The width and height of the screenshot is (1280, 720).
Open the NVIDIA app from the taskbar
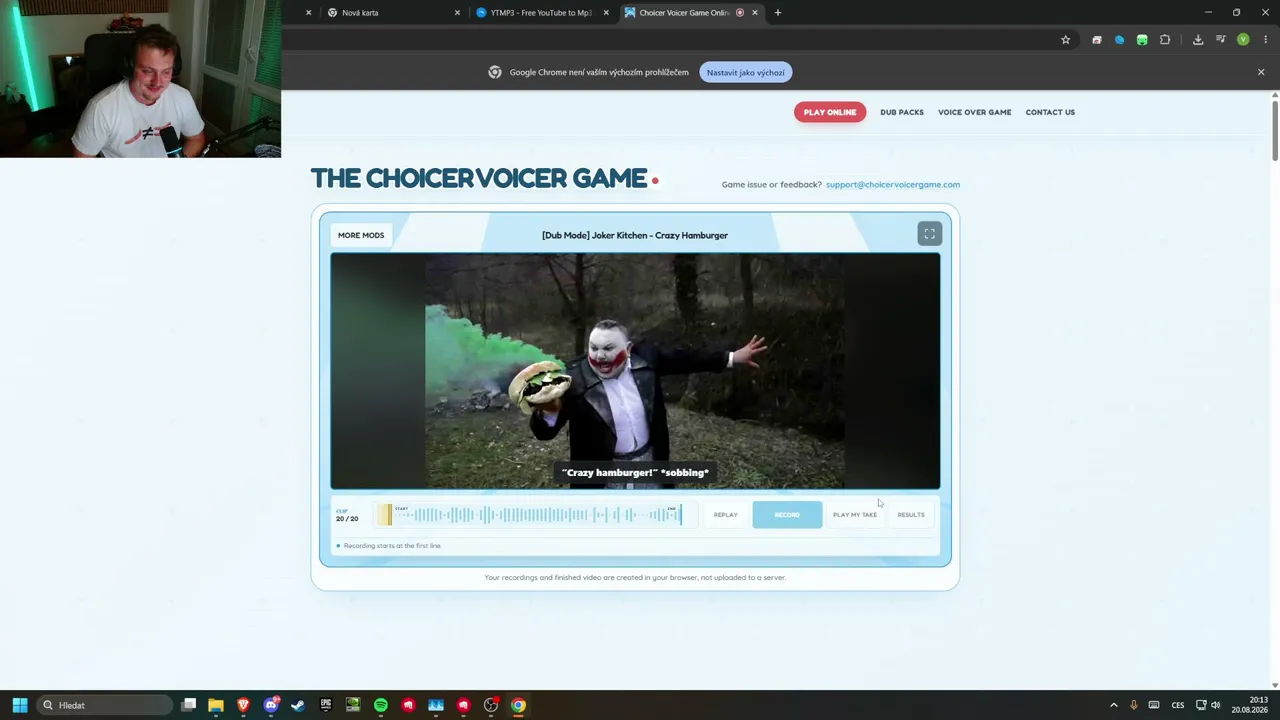coord(353,705)
